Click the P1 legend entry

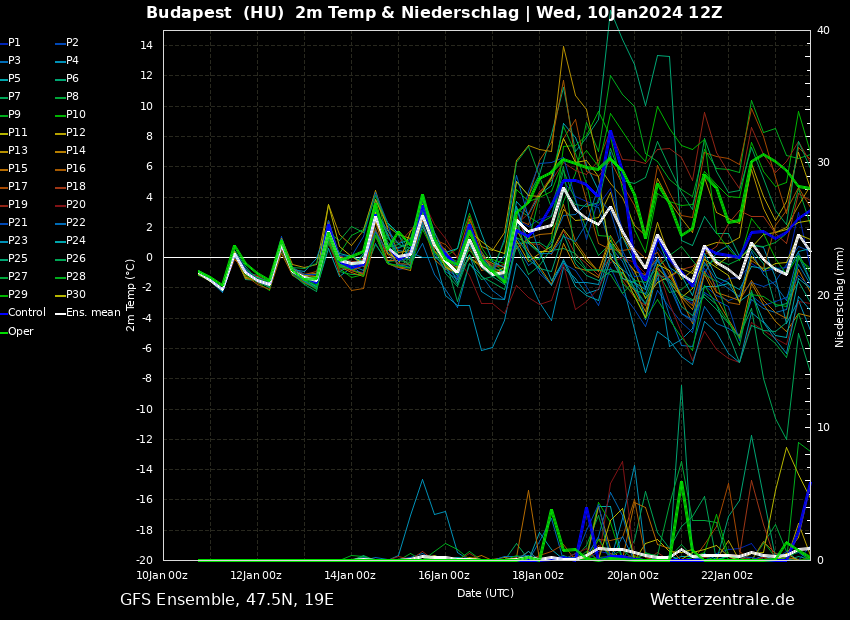pyautogui.click(x=14, y=43)
